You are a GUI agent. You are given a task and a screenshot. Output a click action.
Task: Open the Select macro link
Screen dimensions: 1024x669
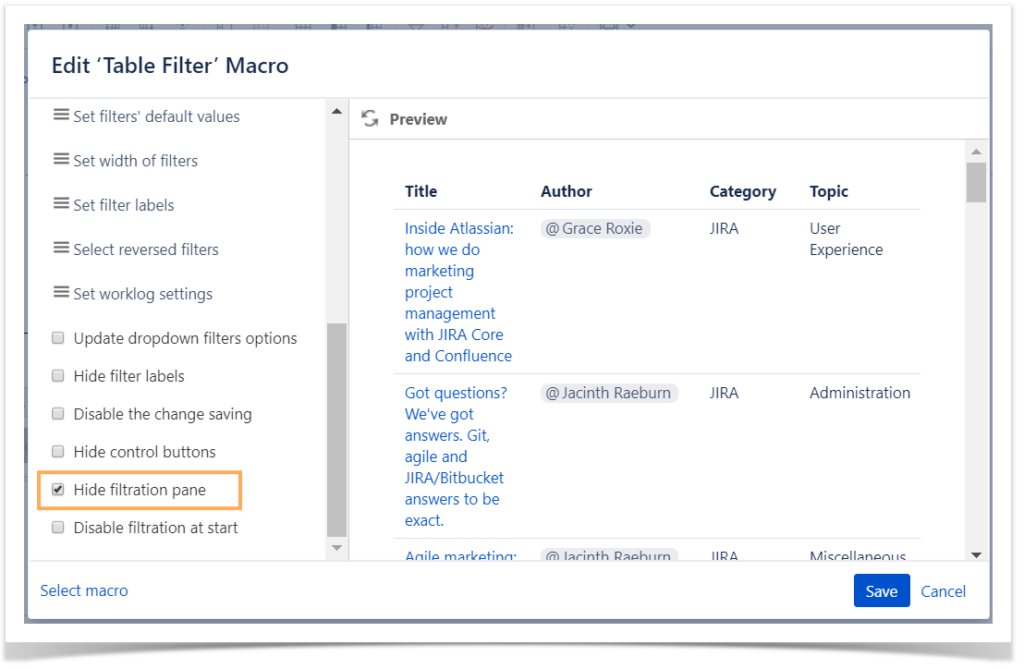84,590
